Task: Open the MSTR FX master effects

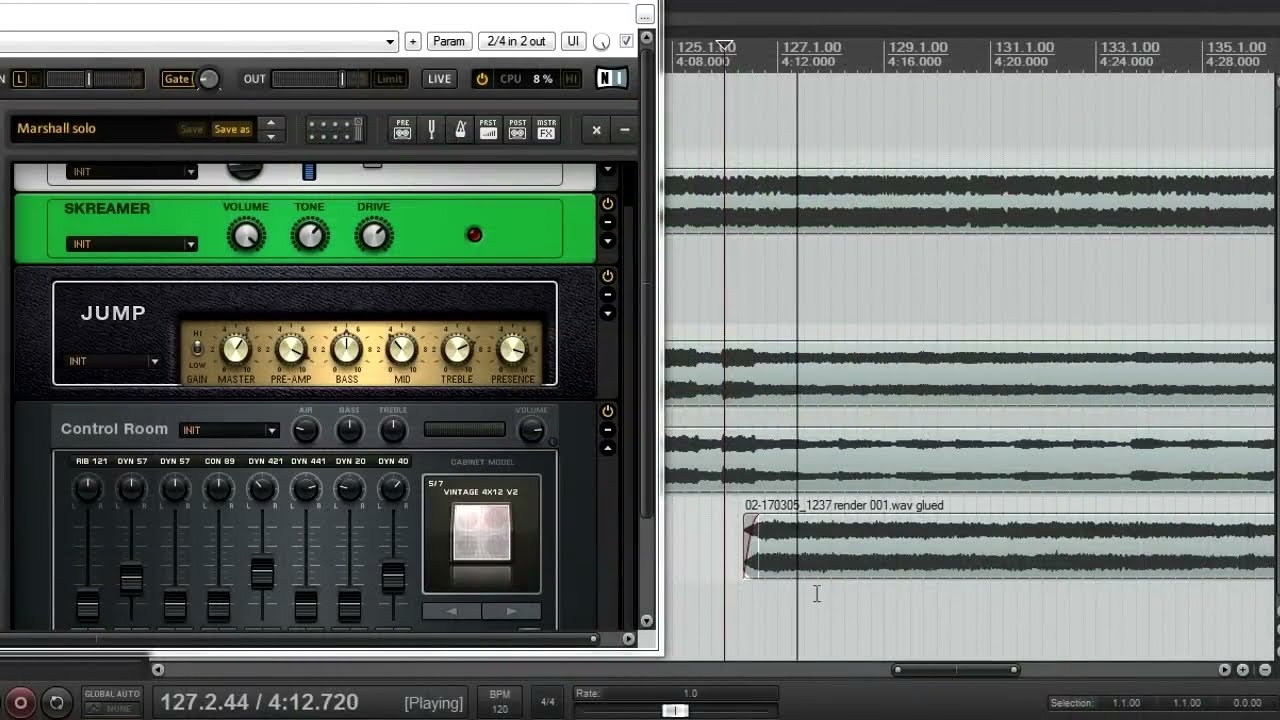Action: [546, 129]
